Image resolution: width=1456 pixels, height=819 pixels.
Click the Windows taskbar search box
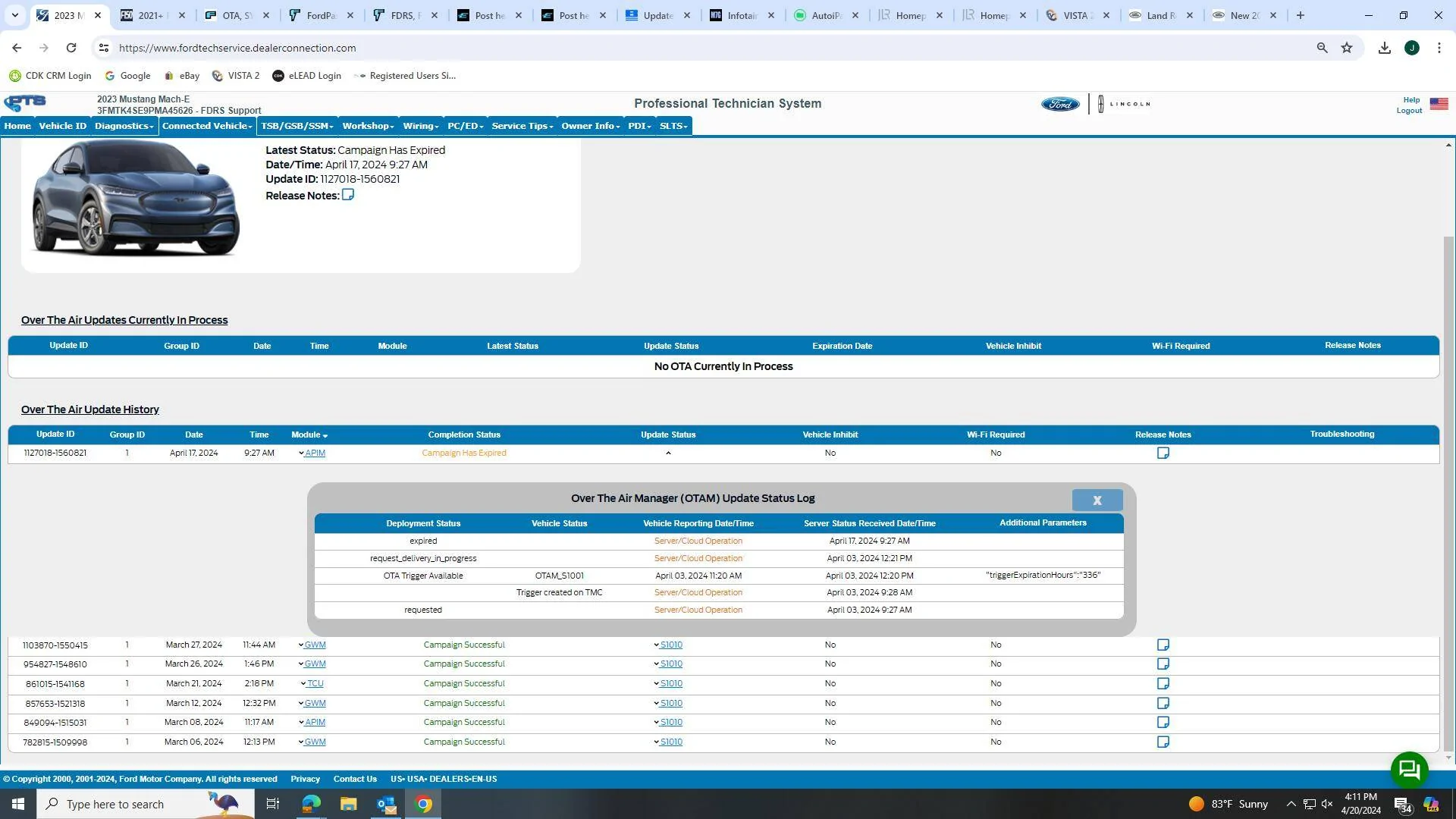coord(146,804)
